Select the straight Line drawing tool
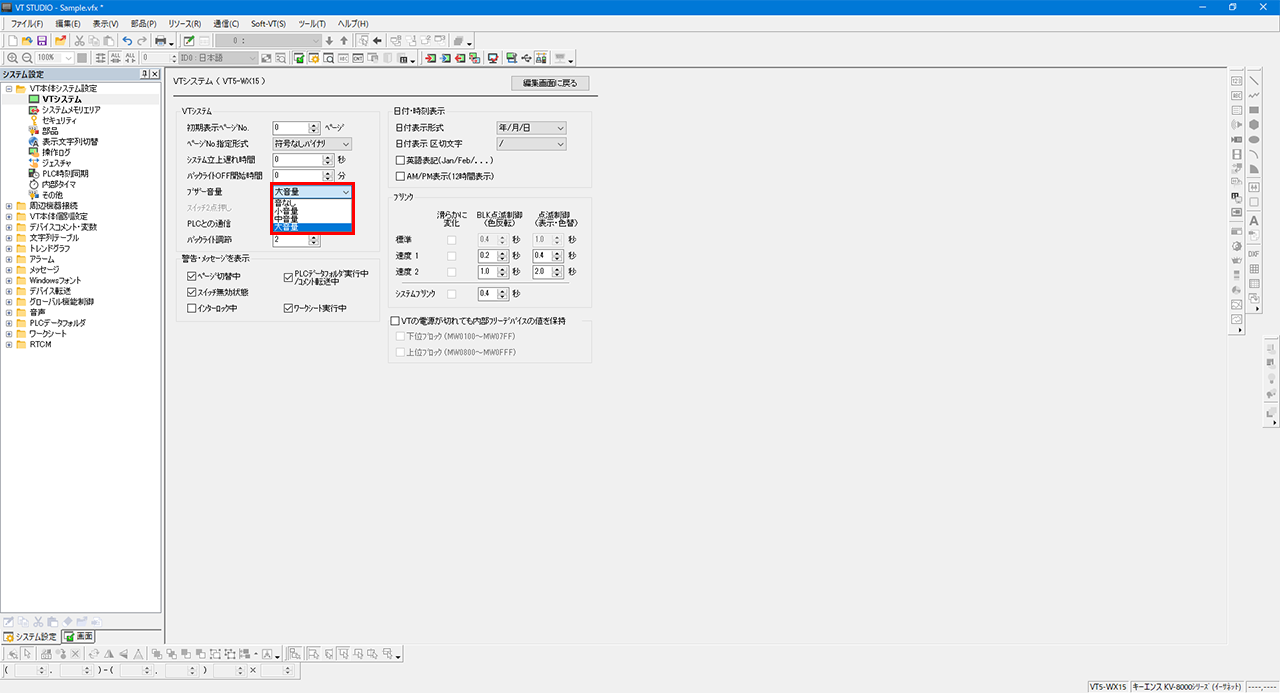This screenshot has width=1280, height=694. coord(1253,80)
